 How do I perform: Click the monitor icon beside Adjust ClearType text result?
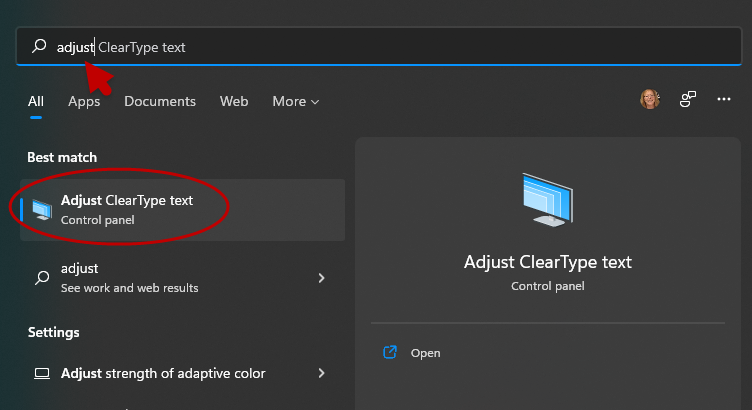pos(42,210)
